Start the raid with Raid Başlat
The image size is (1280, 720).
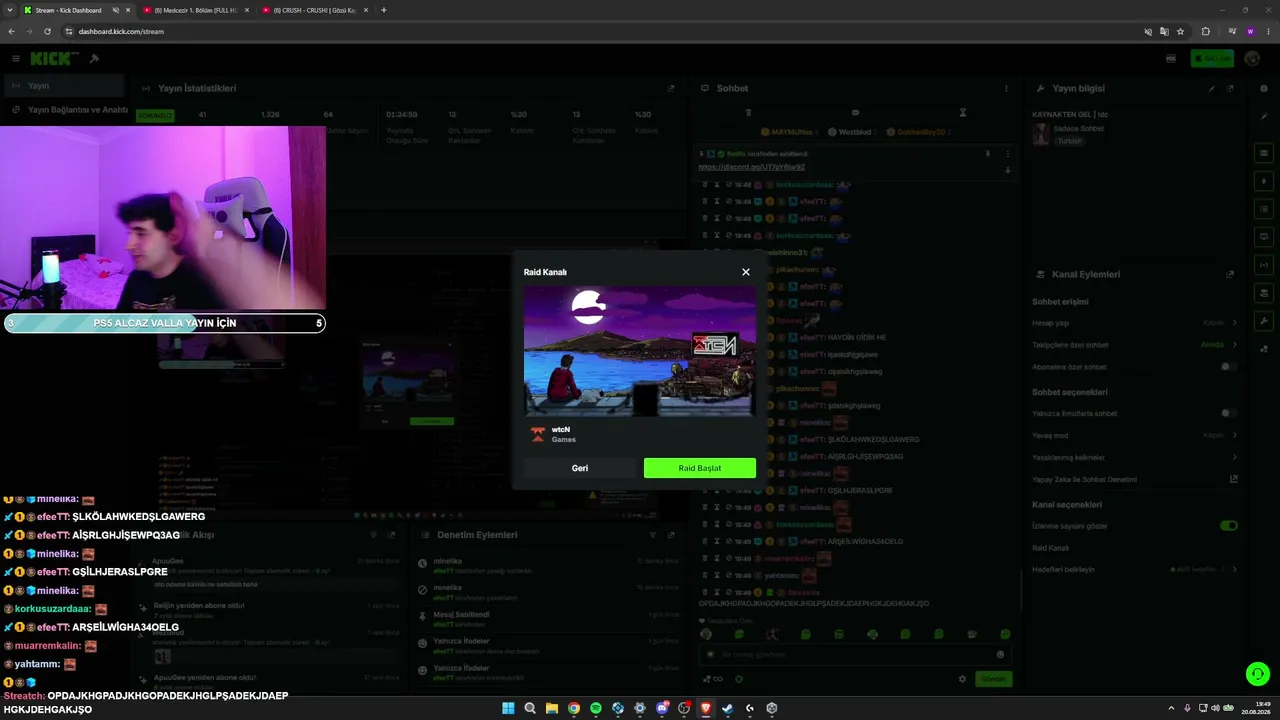[x=700, y=468]
